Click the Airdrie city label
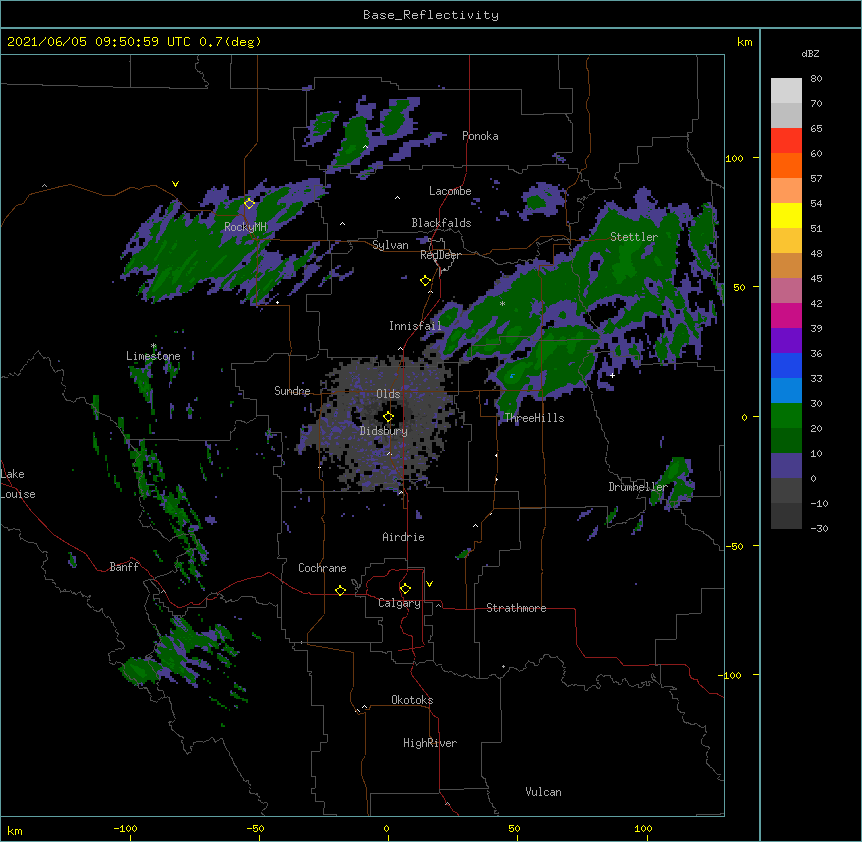Image resolution: width=862 pixels, height=842 pixels. point(404,537)
